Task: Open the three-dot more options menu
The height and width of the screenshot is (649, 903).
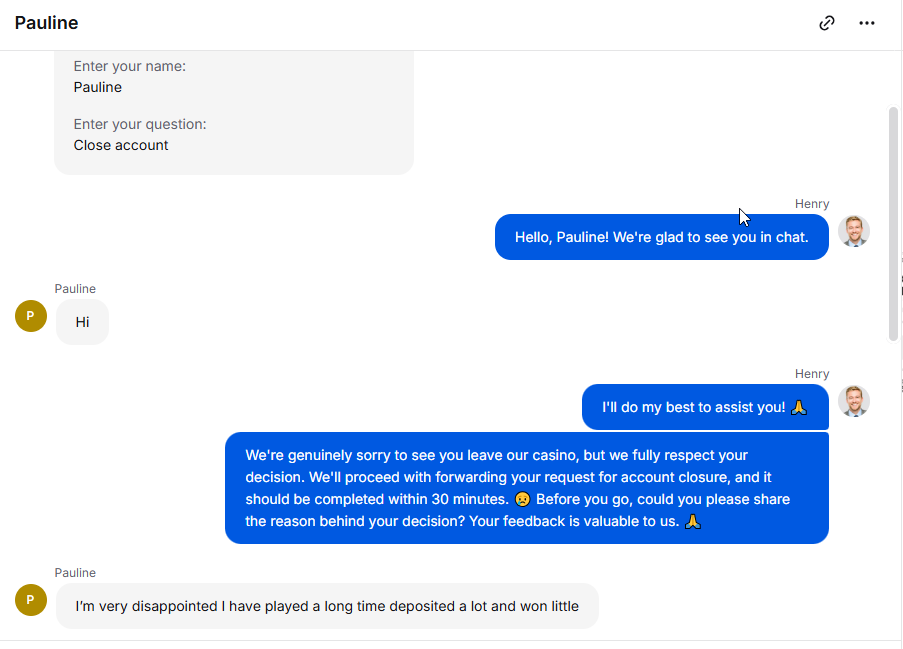Action: [867, 23]
